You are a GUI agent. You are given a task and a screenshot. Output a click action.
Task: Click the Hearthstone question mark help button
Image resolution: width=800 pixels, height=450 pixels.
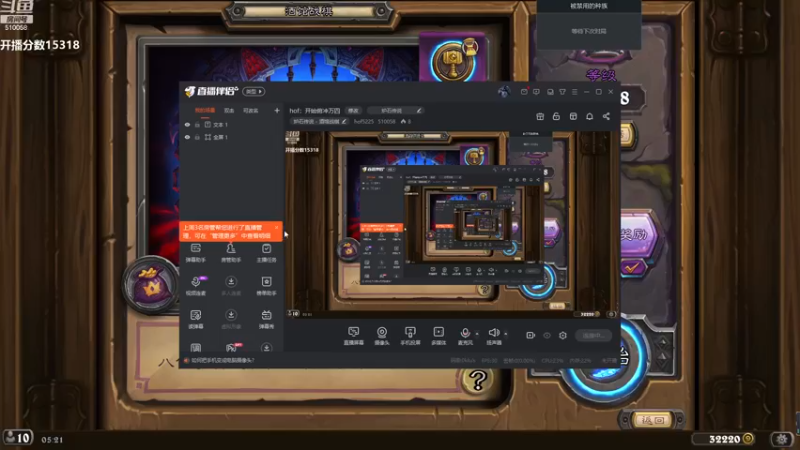478,380
